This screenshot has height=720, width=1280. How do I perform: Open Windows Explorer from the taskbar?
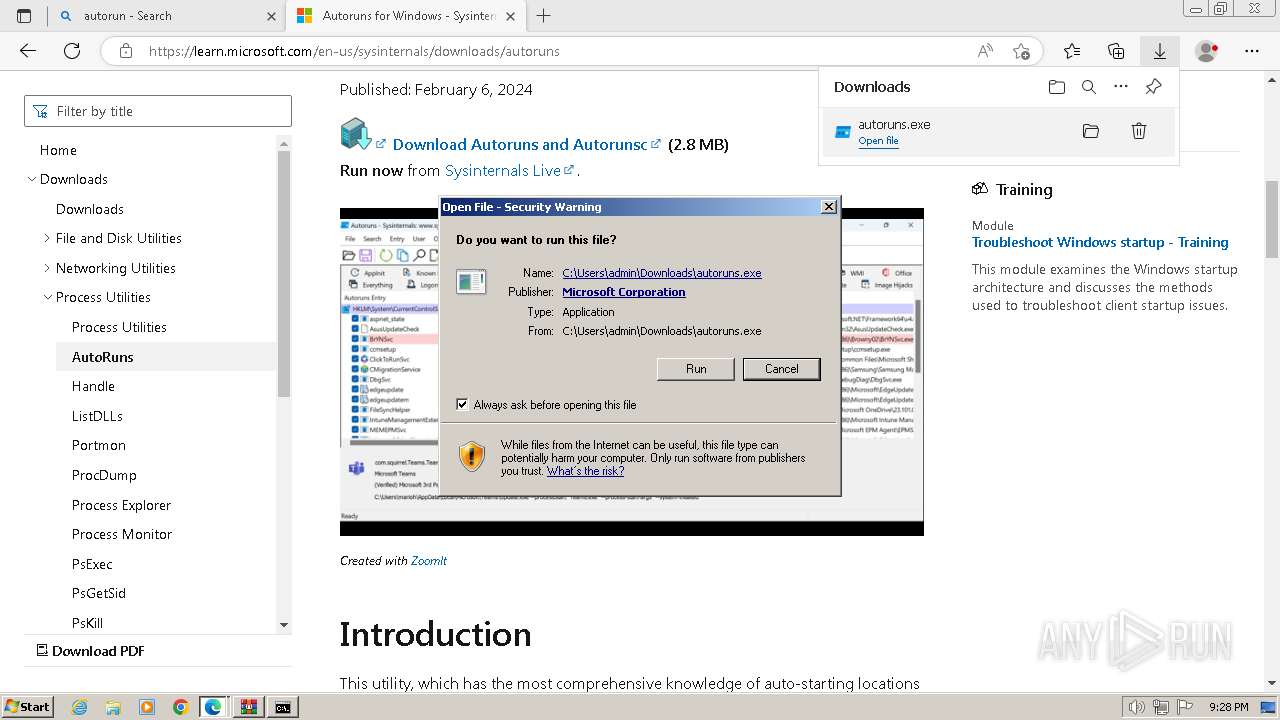click(113, 707)
